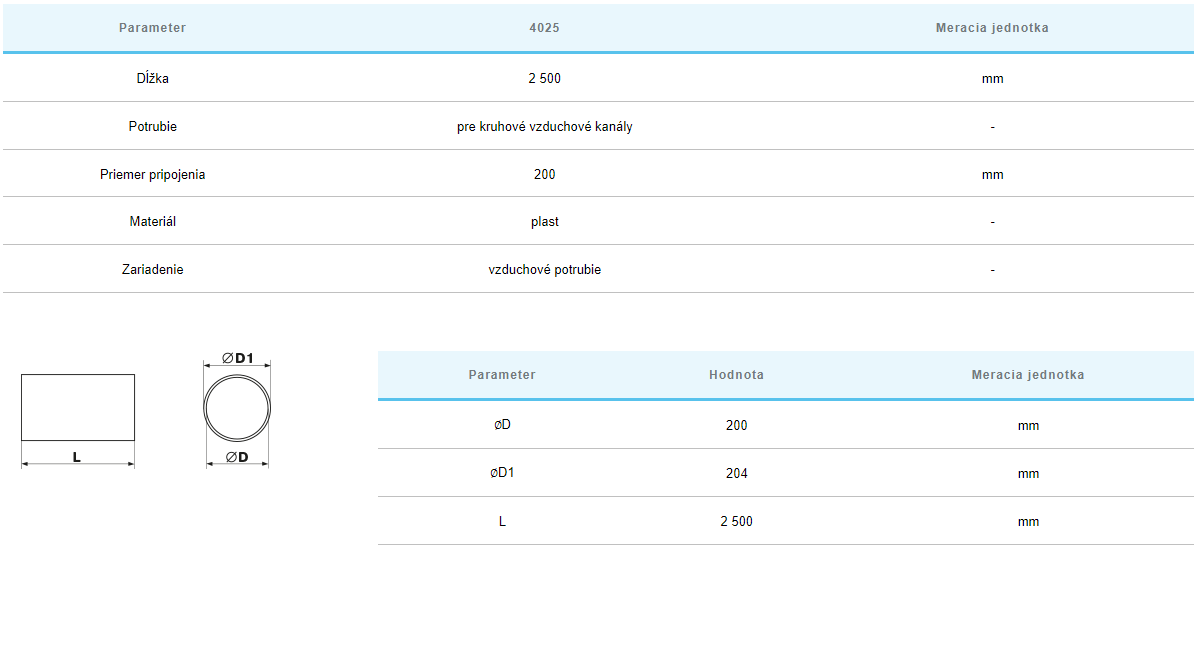Viewport: 1194px width, 648px height.
Task: Click the rectangular duct side-view diagram
Action: tap(78, 407)
